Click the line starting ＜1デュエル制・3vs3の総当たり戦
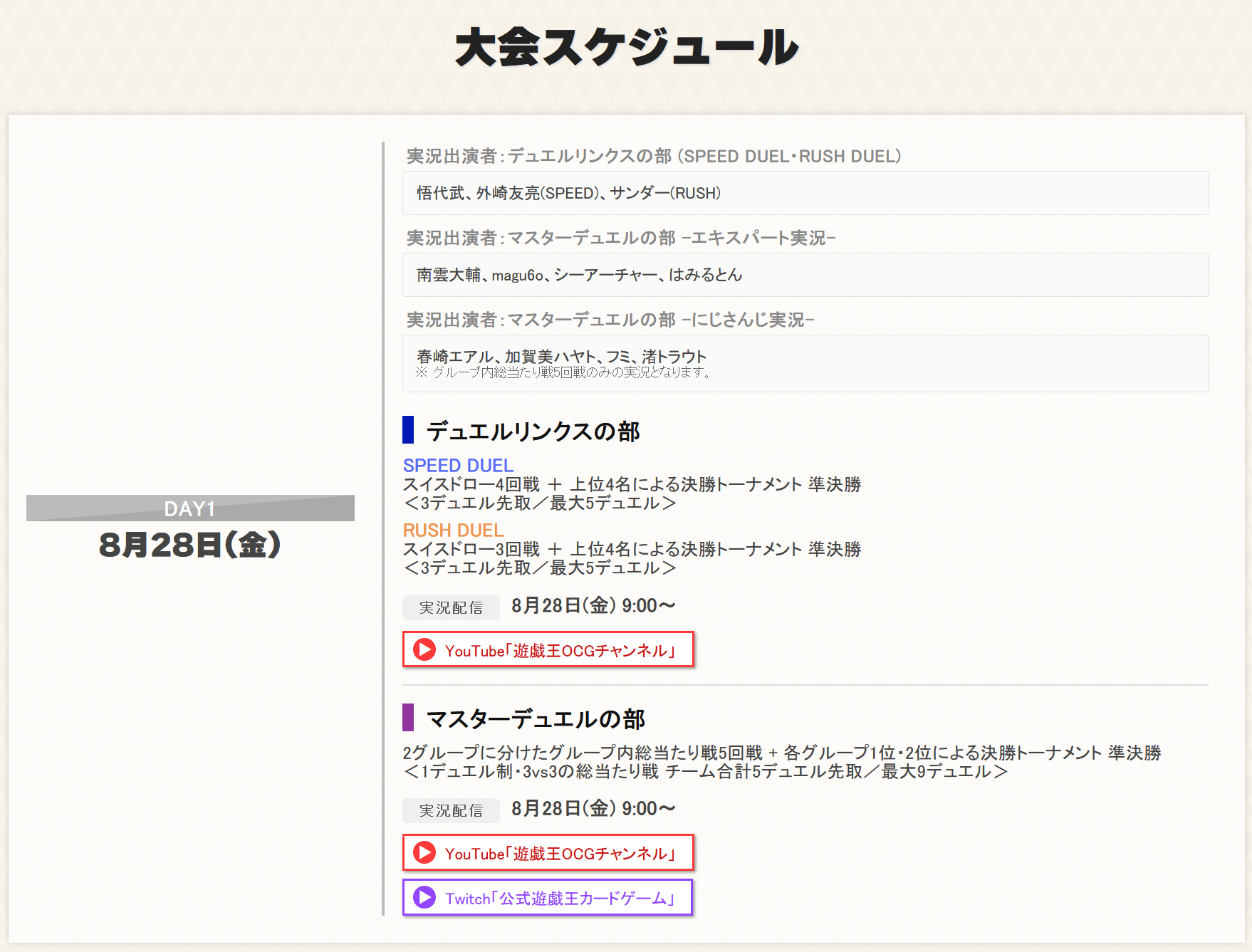 tap(706, 771)
